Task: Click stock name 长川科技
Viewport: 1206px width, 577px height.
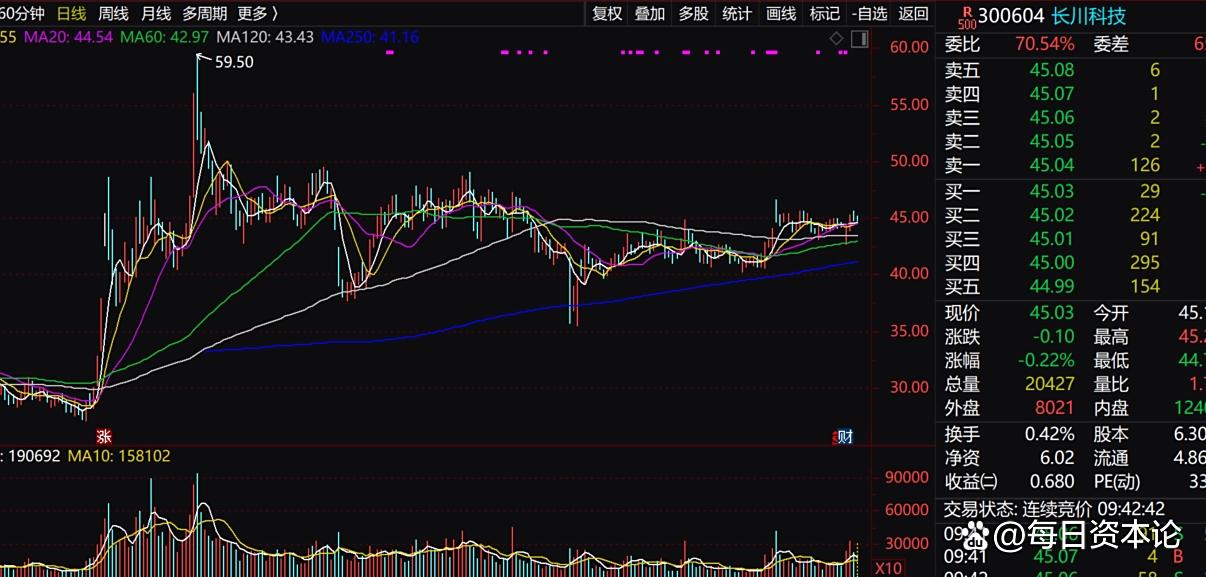Action: [x=1089, y=16]
